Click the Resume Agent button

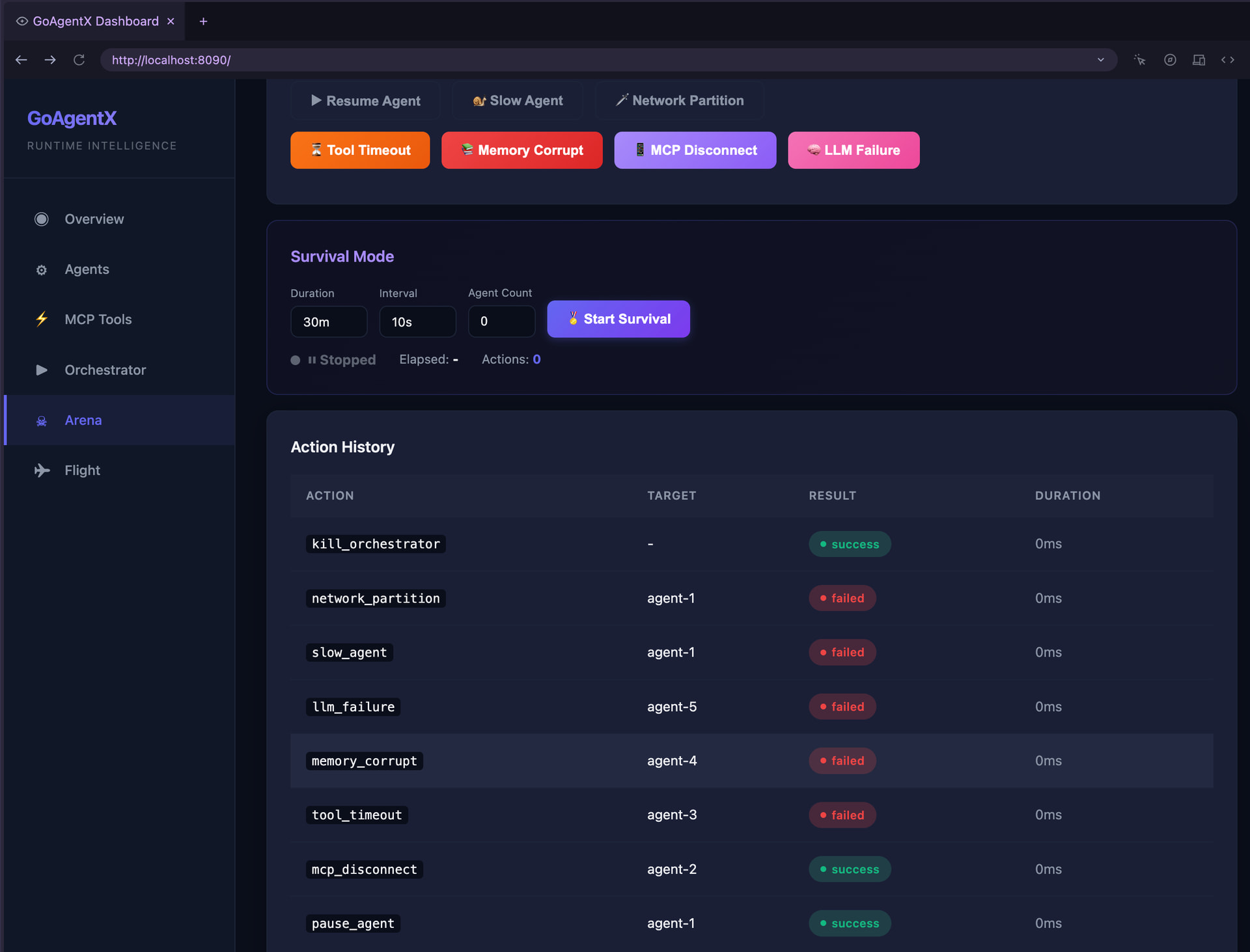(x=365, y=101)
